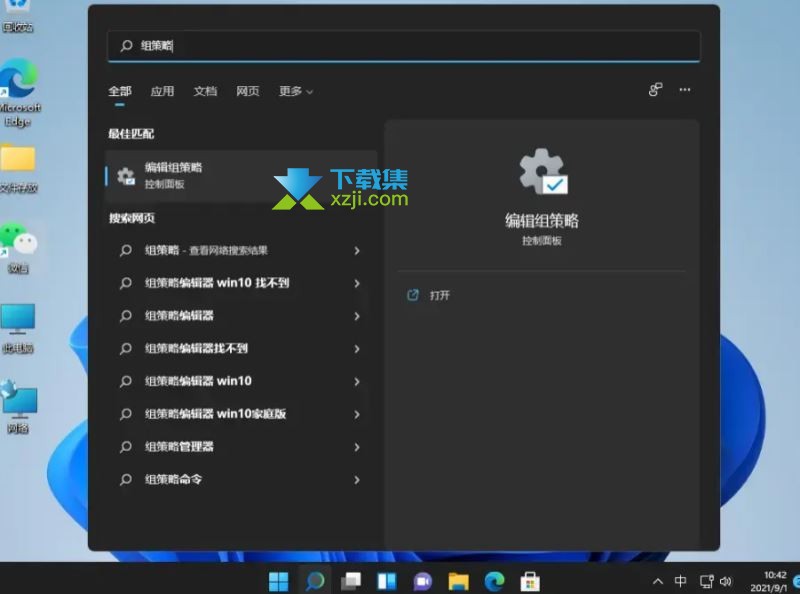
Task: Switch to the 网页 tab
Action: 247,91
